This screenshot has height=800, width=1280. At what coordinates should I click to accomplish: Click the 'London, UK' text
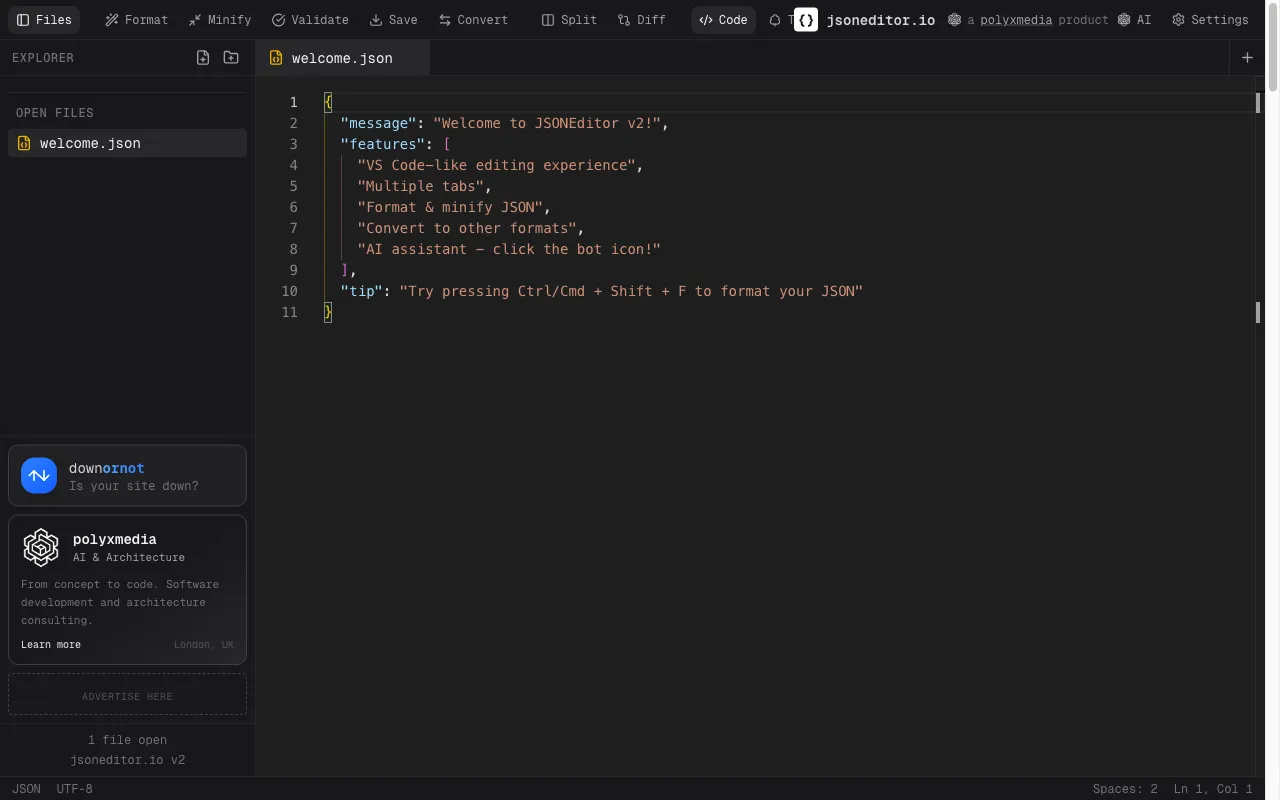(204, 645)
